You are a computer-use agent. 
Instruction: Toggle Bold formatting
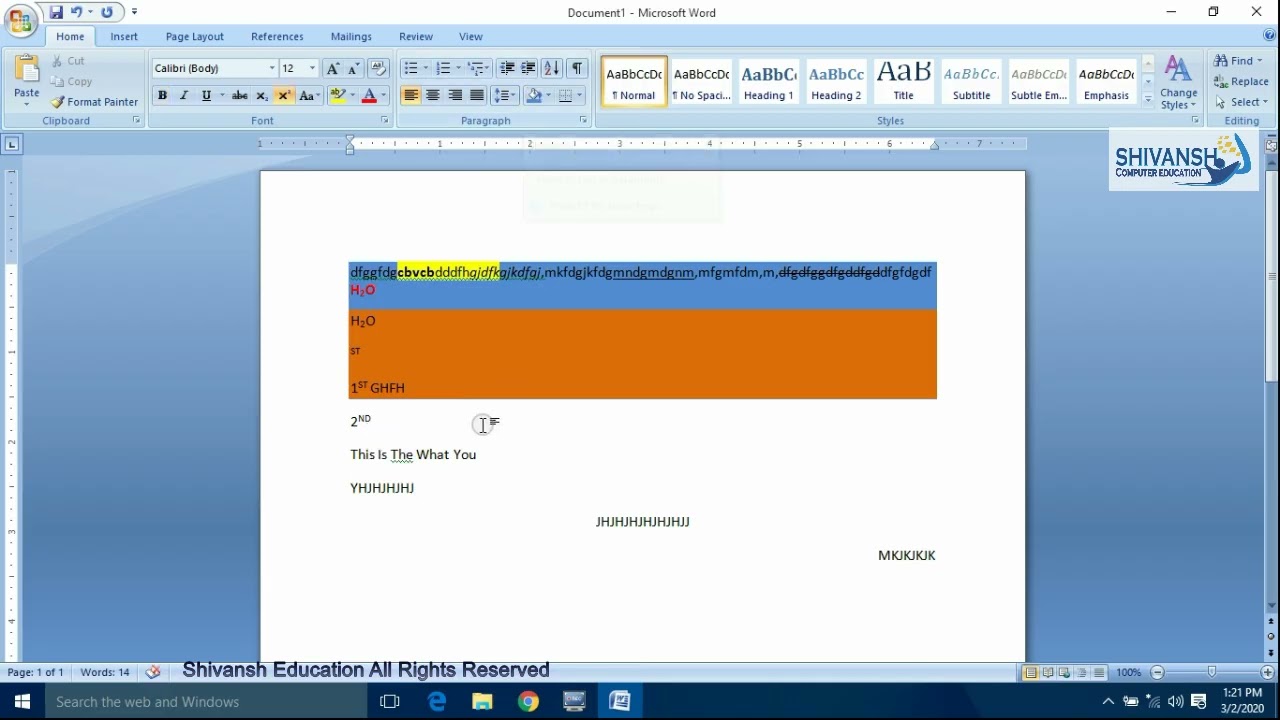pyautogui.click(x=162, y=96)
